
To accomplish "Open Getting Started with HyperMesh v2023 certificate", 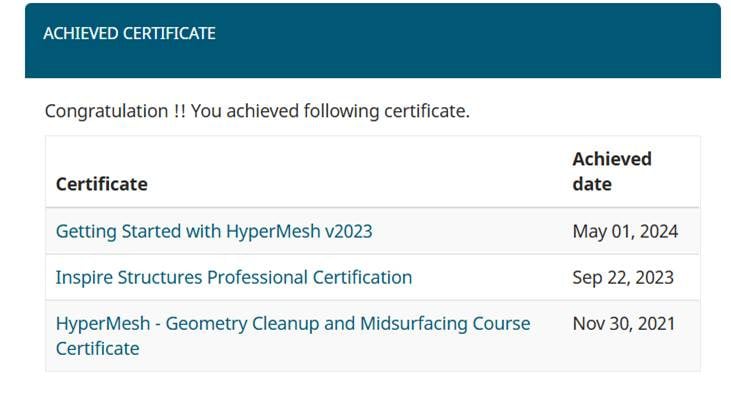I will [214, 232].
